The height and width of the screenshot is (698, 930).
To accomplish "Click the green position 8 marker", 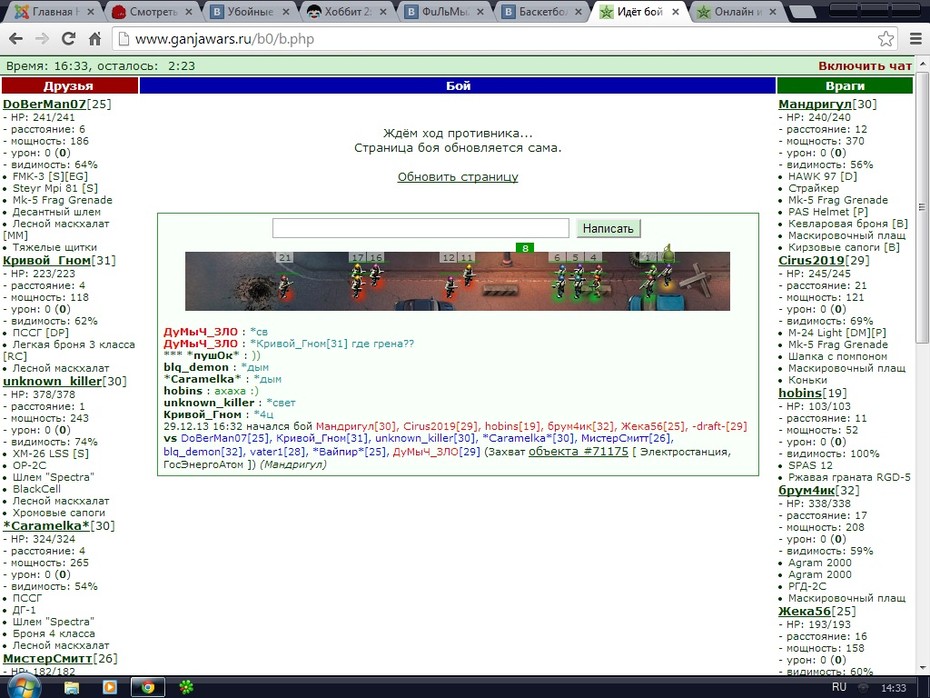I will [525, 248].
